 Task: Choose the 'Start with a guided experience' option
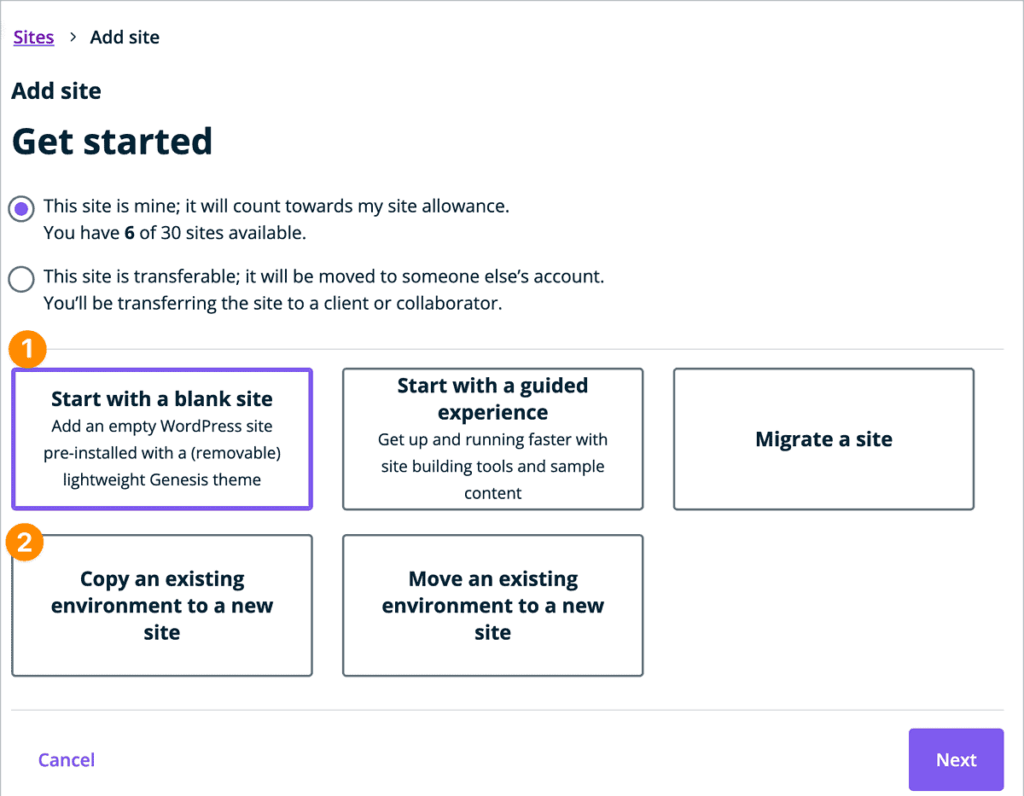(492, 438)
